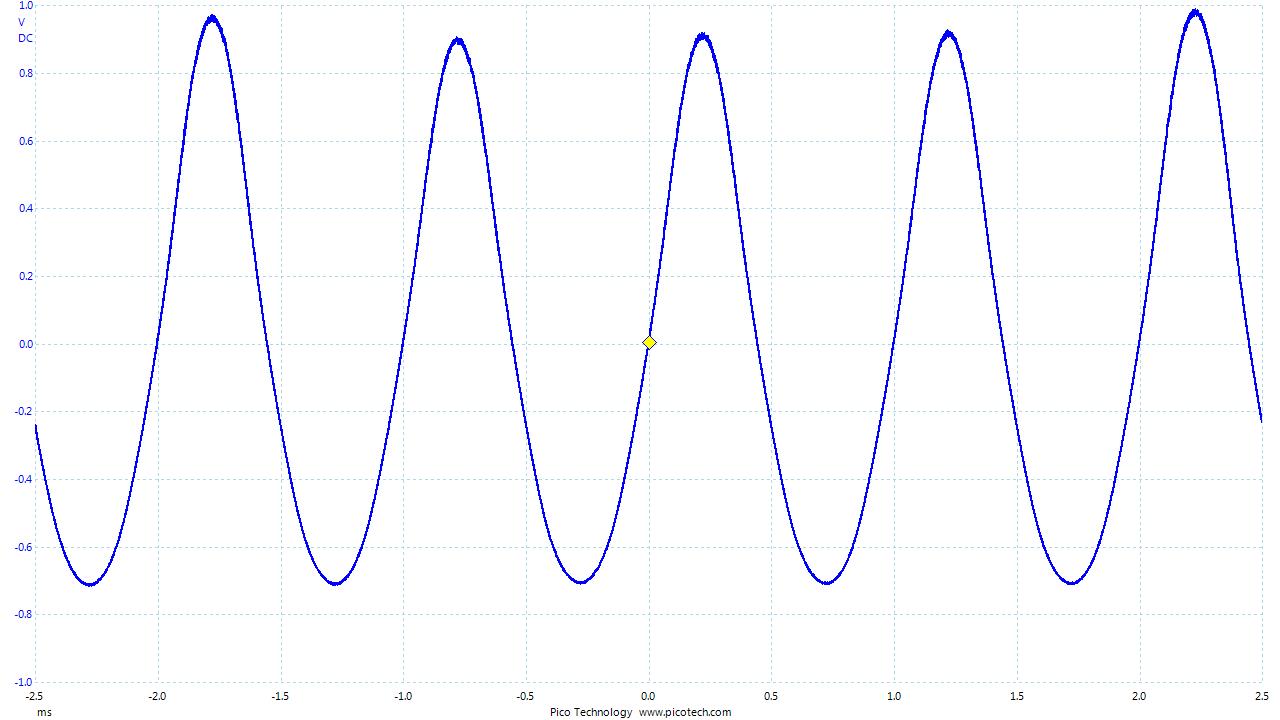Click the 1.5 time axis label

coord(1017,696)
